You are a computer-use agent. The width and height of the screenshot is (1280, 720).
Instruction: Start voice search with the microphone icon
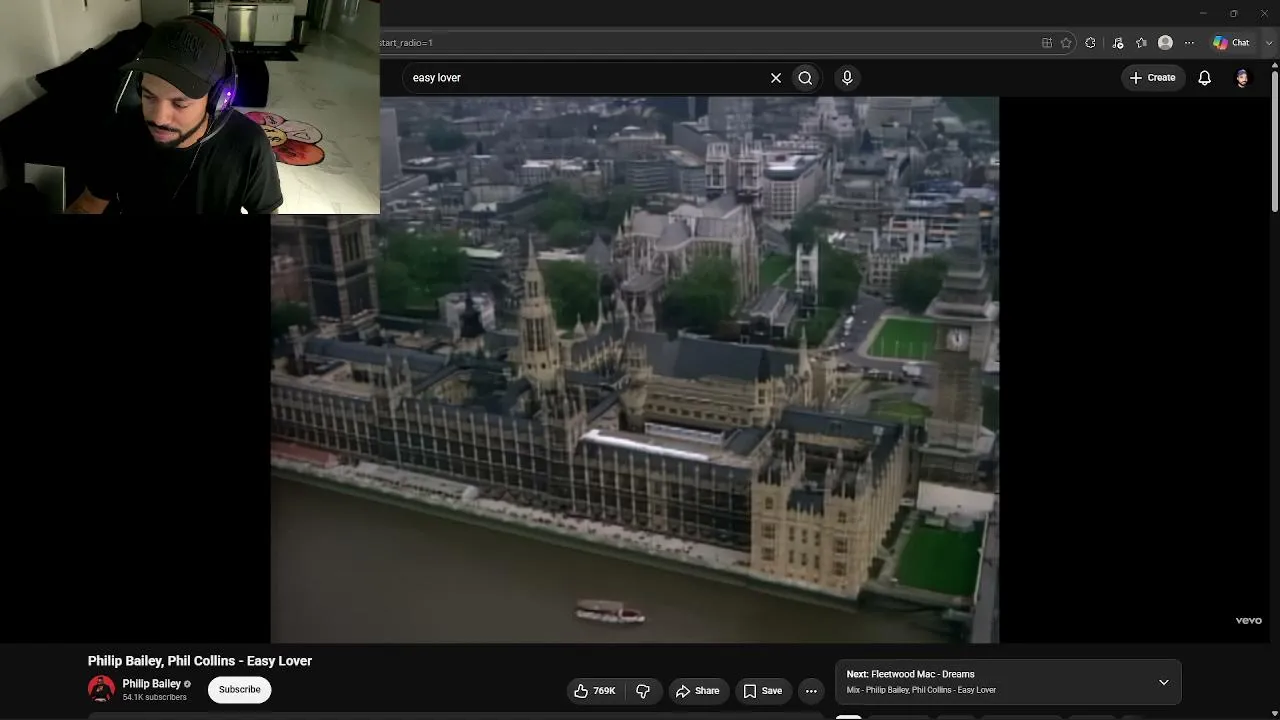tap(847, 78)
